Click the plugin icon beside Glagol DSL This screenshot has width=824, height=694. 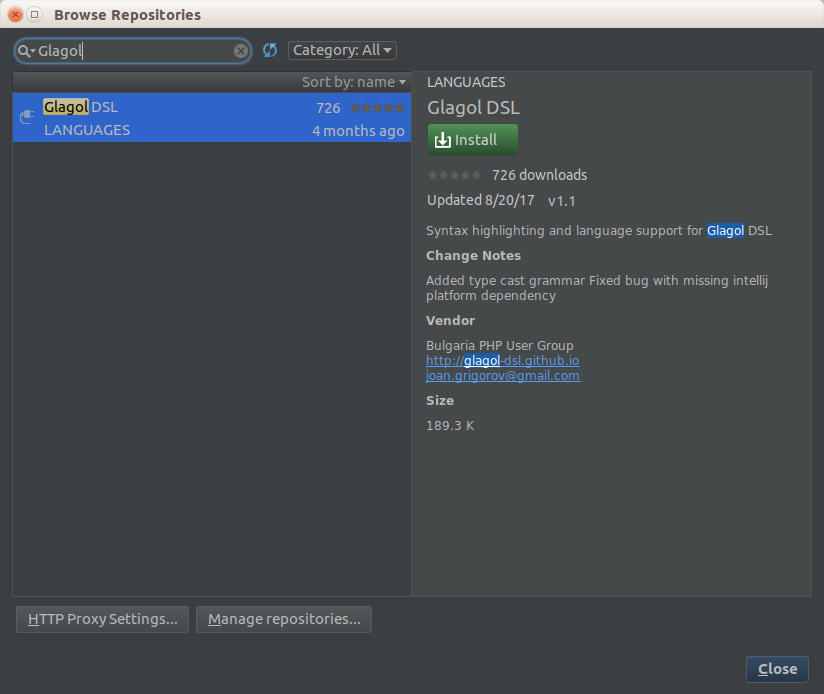27,117
